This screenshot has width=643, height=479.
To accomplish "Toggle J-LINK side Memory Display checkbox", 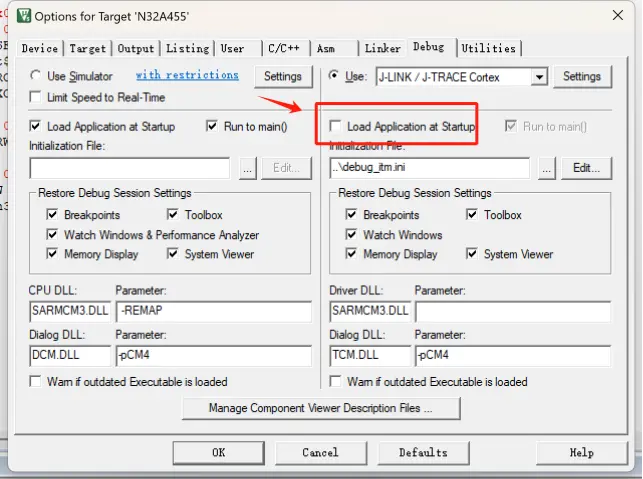I will [x=351, y=254].
